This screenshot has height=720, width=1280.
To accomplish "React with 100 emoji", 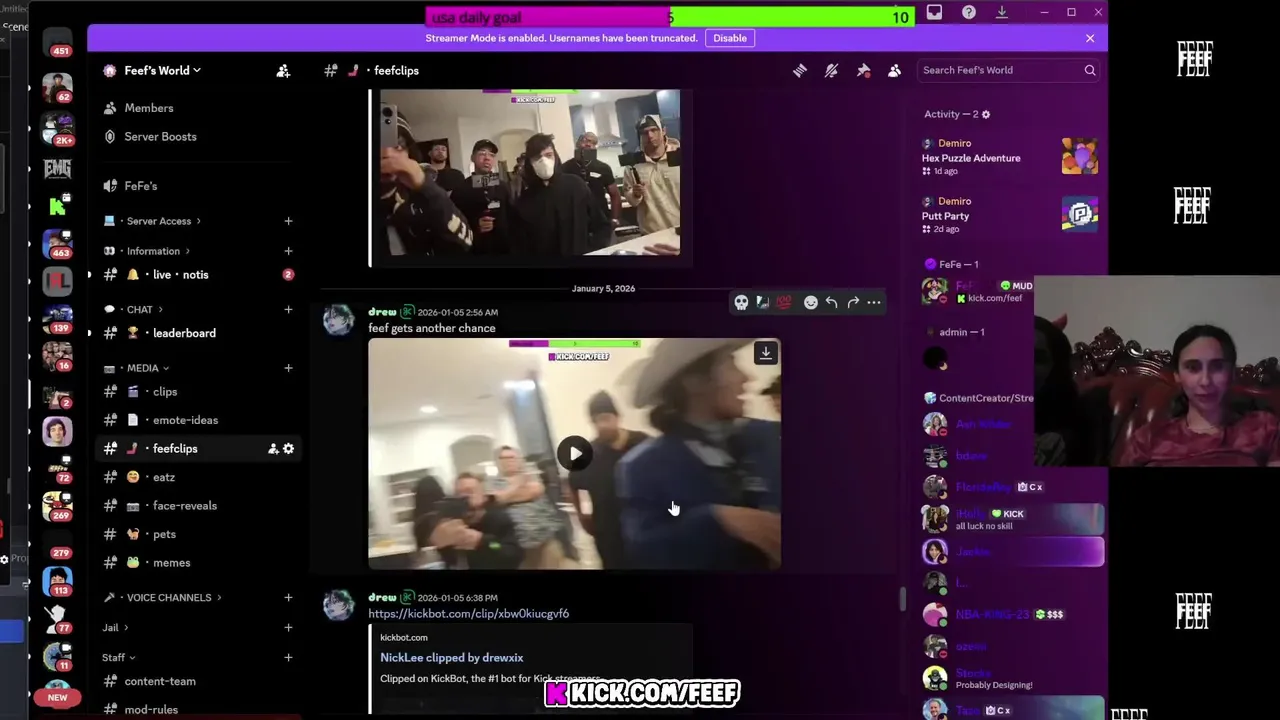I will (784, 302).
